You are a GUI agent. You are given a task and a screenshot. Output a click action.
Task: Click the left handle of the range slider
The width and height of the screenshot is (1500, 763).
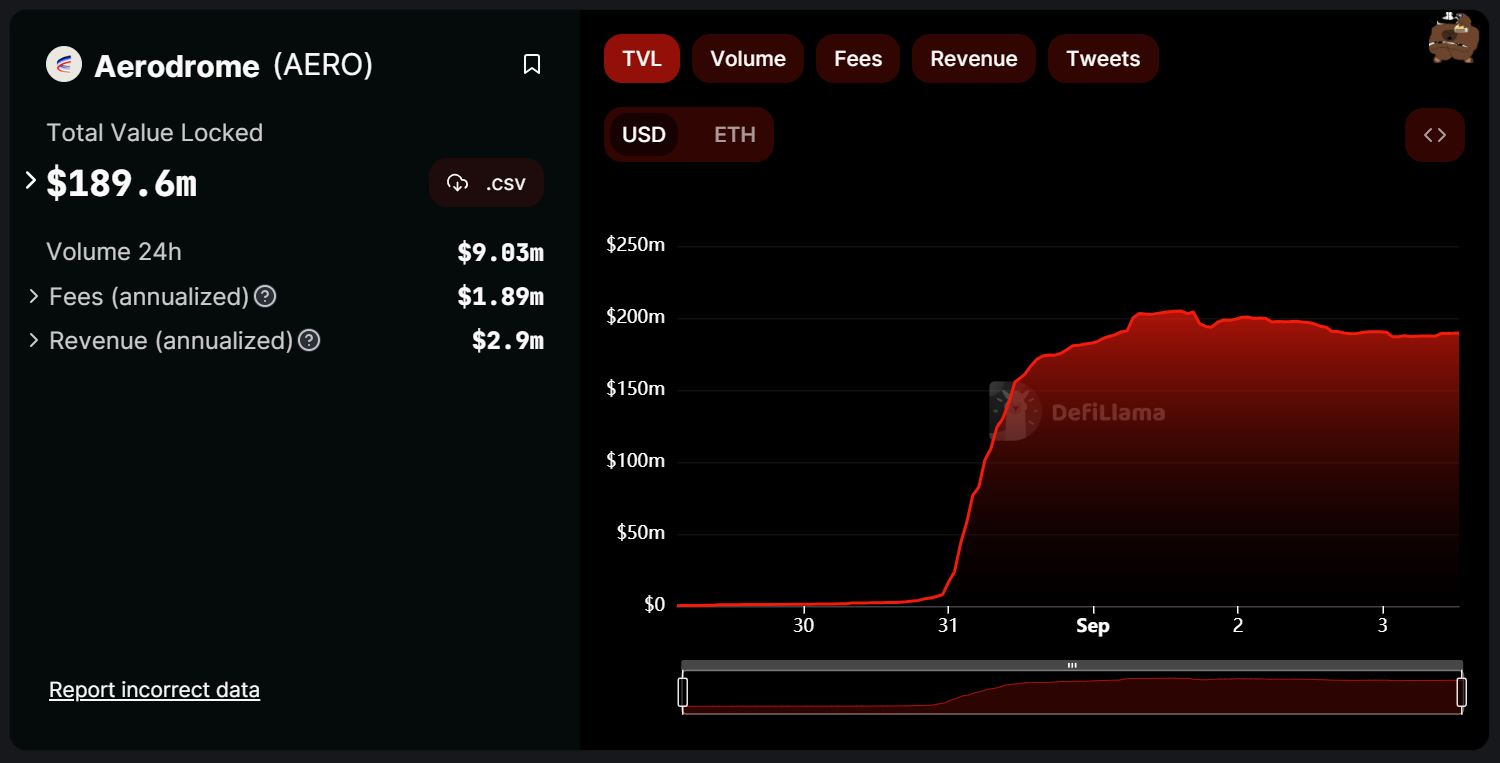pos(683,692)
